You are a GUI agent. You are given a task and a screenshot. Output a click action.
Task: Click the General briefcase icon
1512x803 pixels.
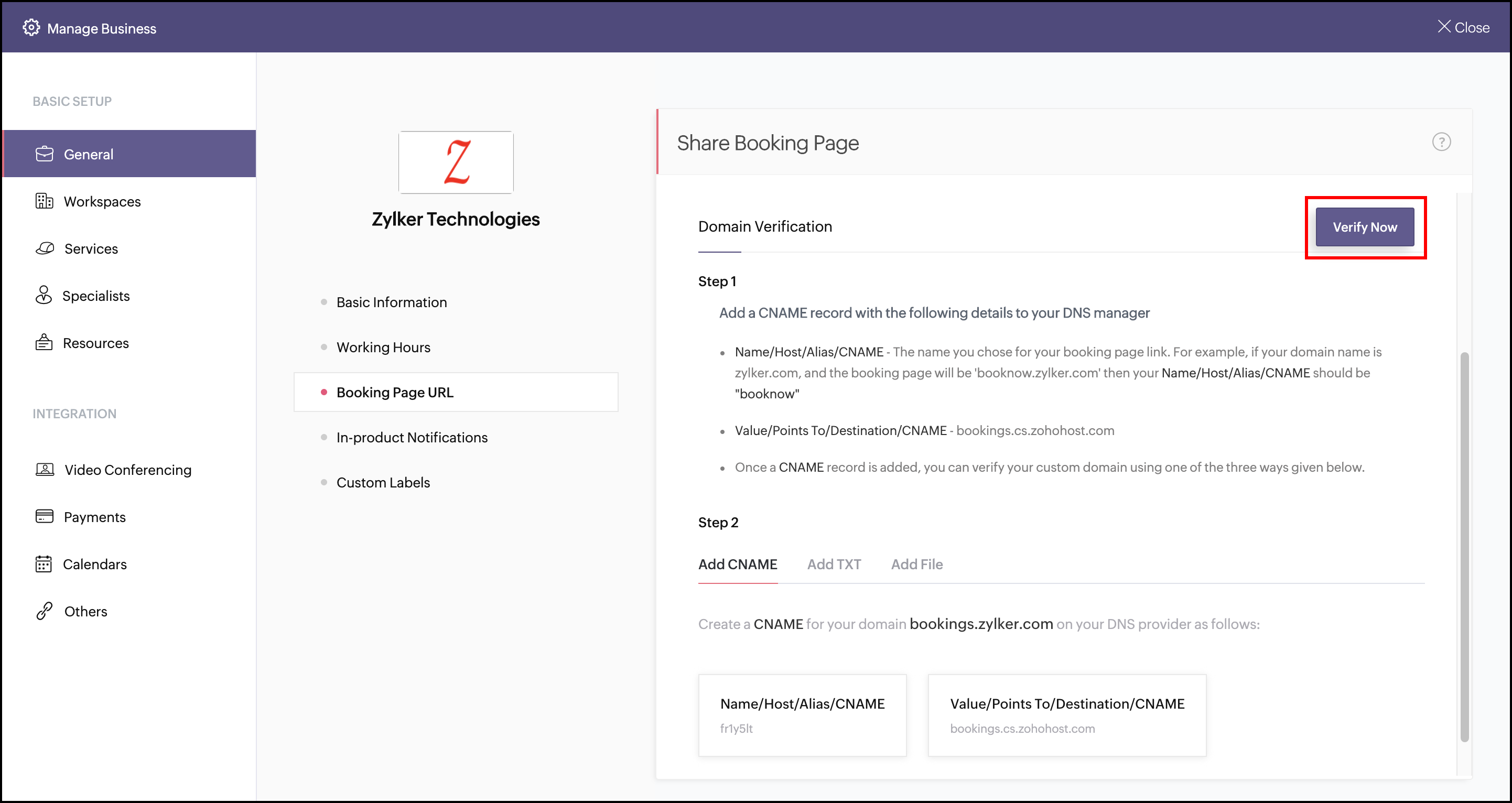[x=44, y=154]
